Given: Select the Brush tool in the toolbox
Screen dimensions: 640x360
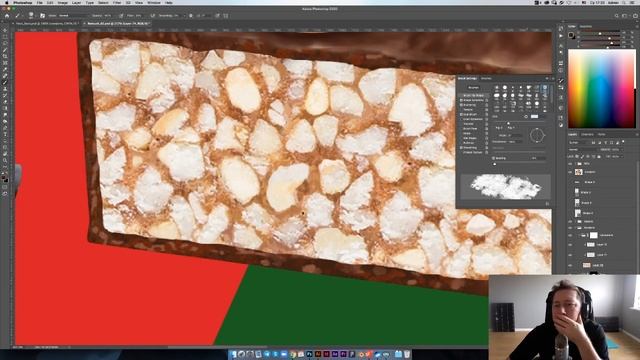Looking at the screenshot, I should tap(5, 82).
